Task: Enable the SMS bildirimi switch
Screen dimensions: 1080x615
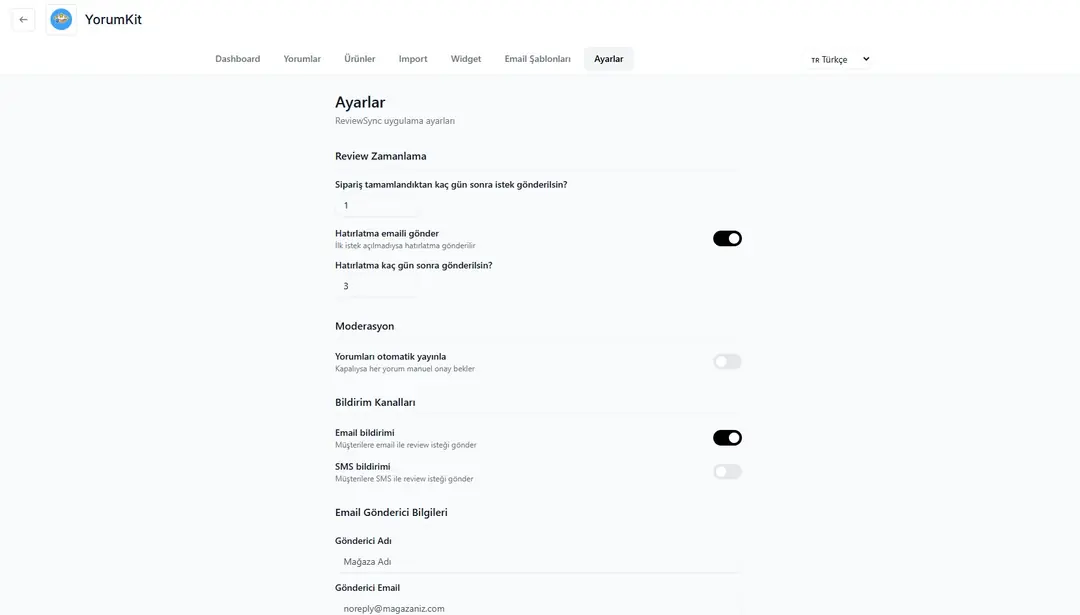Action: (727, 472)
